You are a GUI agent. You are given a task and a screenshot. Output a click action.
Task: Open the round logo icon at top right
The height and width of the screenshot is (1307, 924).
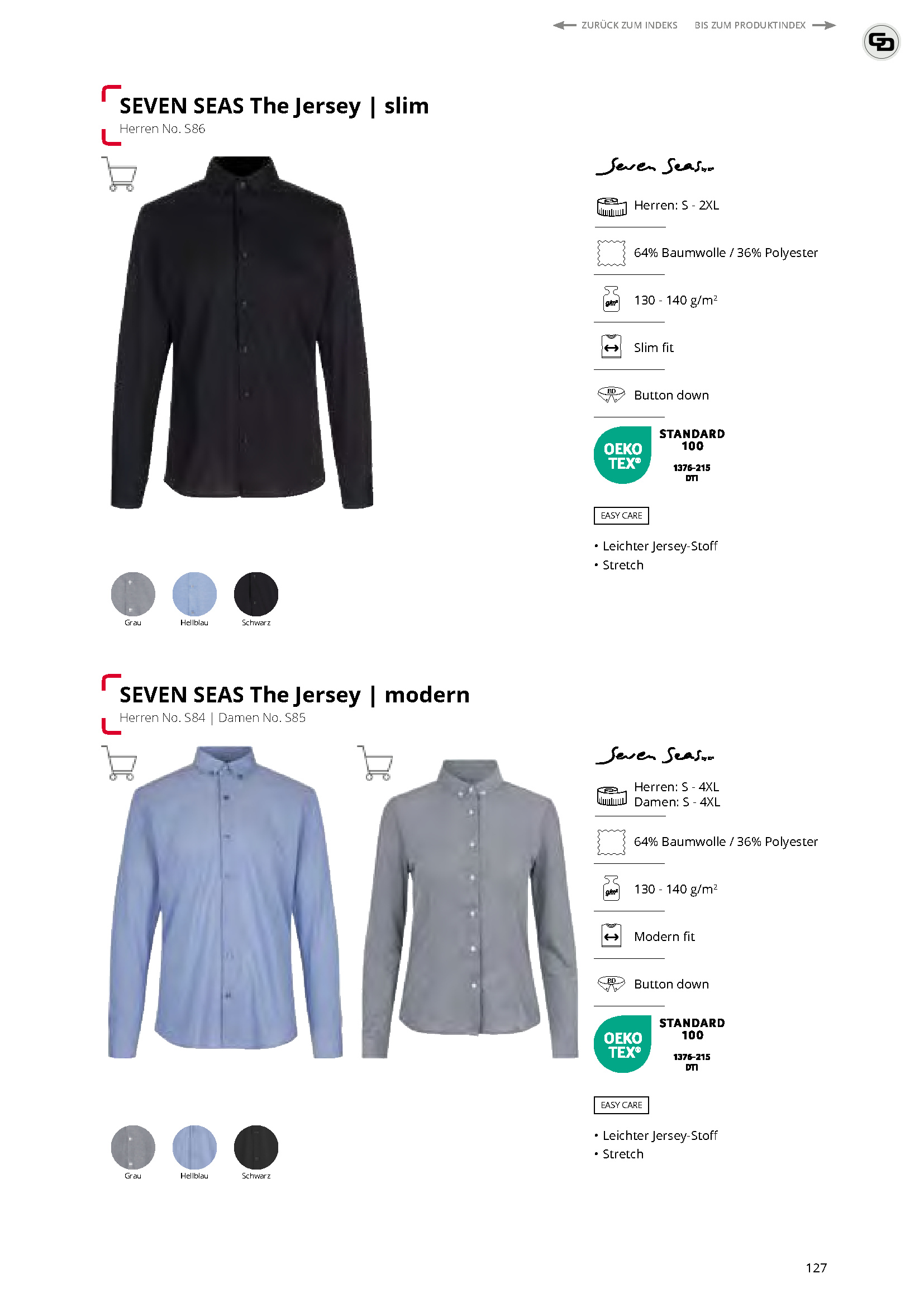(x=882, y=41)
